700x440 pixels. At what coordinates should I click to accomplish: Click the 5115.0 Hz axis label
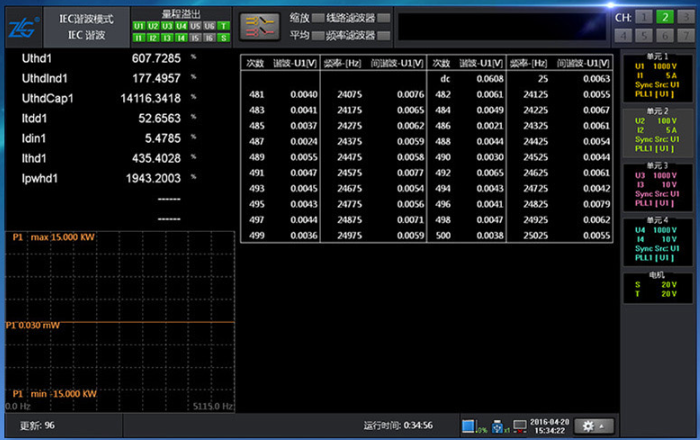tap(212, 407)
